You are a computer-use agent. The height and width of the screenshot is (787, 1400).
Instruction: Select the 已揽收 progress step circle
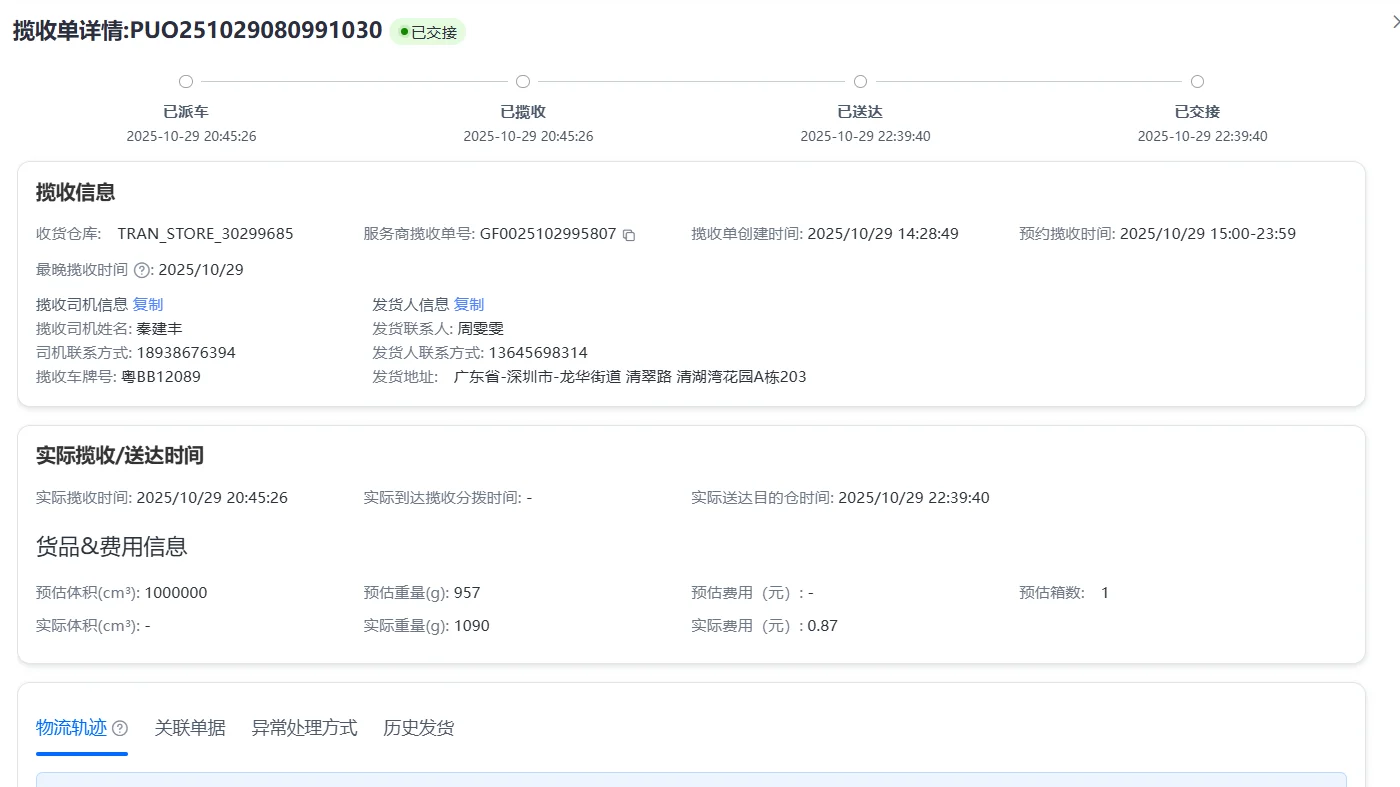point(523,82)
